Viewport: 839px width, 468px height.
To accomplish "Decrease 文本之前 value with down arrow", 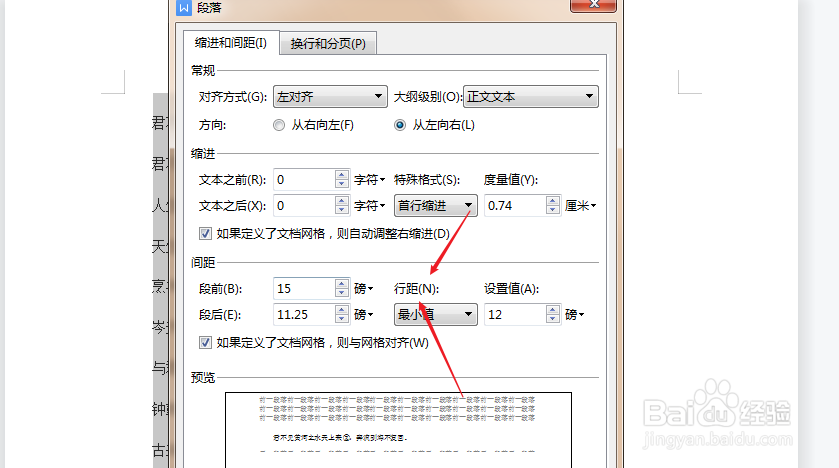I will (x=342, y=185).
